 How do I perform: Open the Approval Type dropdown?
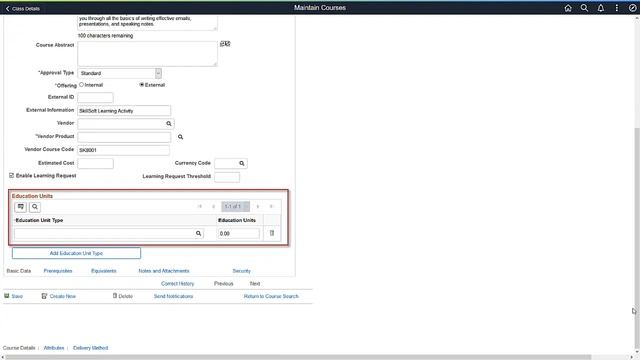click(120, 73)
